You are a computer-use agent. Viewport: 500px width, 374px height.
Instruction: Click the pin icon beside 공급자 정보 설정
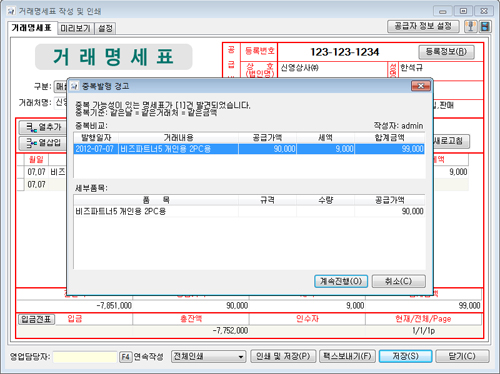coord(471,26)
